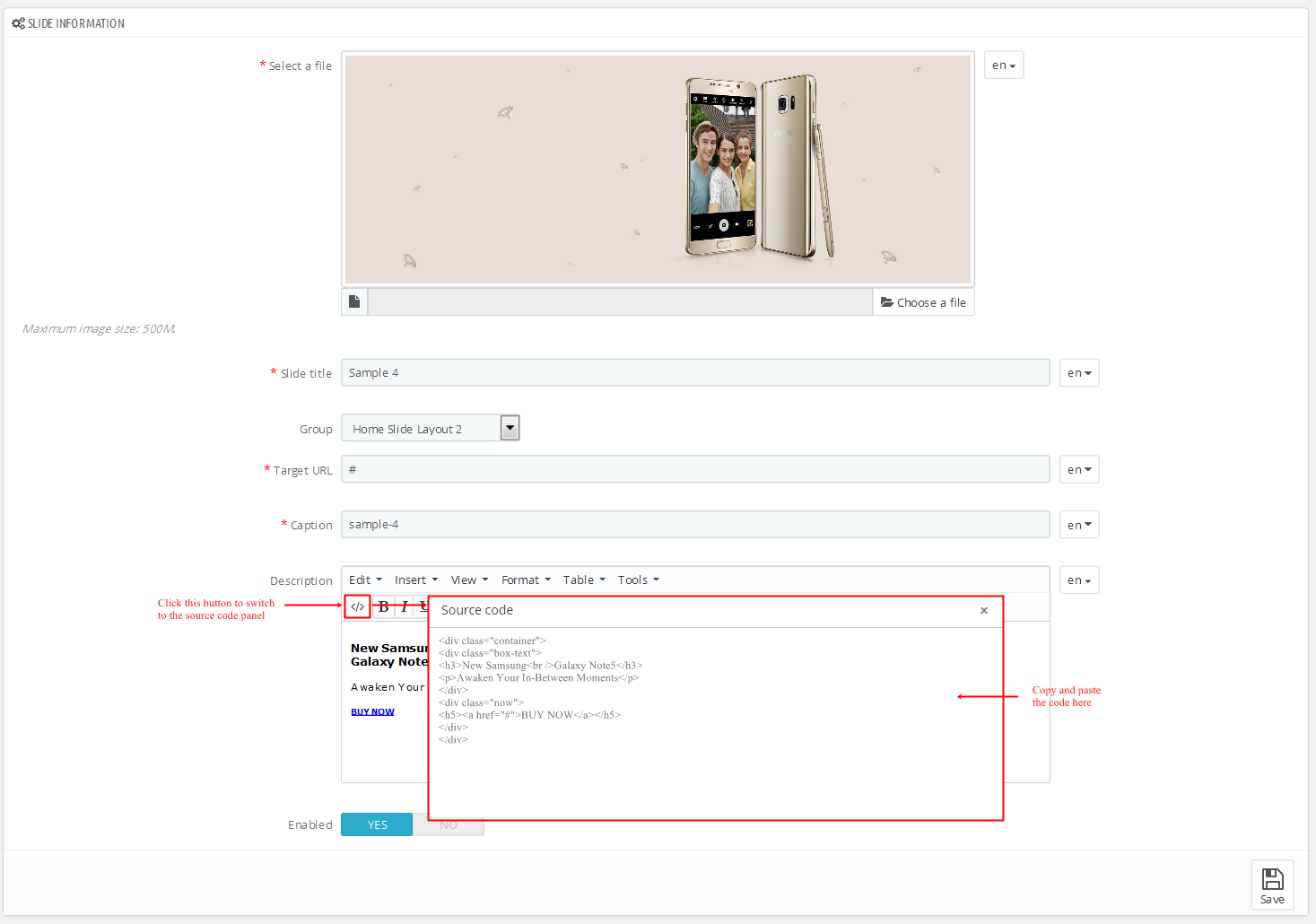Open language dropdown for Description

1079,580
